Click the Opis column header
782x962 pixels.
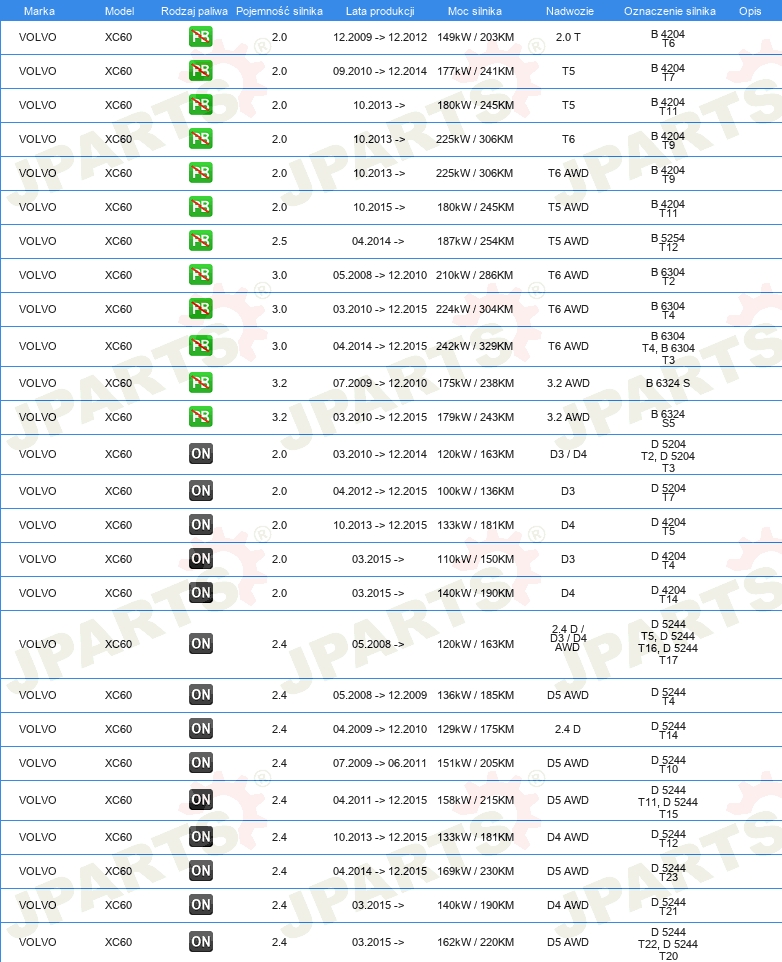point(750,11)
